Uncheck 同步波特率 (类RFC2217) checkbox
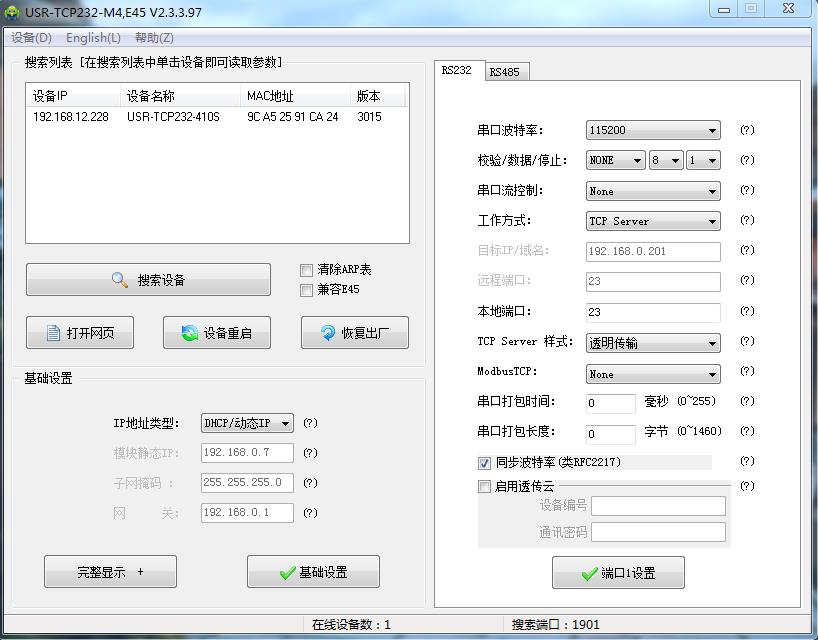 (485, 463)
